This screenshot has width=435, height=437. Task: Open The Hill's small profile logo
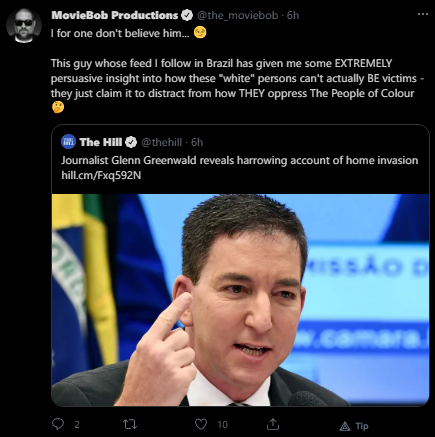[68, 142]
